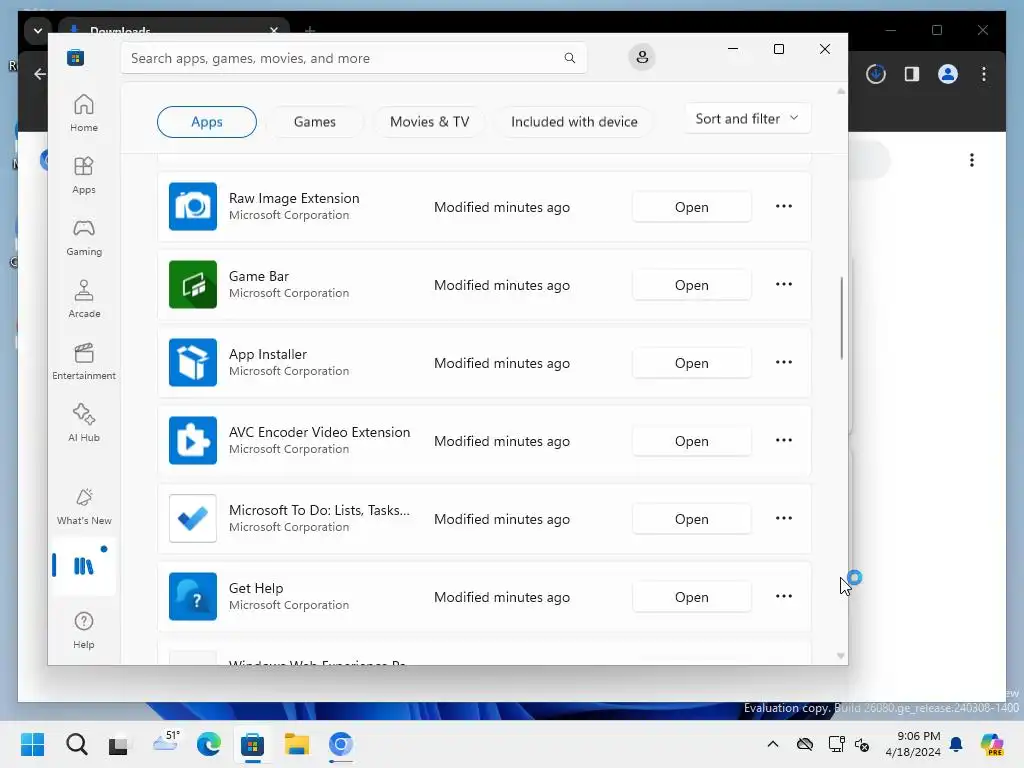
Task: Click "Microsoft To Do: Lists, Tasks..." title
Action: (x=319, y=510)
